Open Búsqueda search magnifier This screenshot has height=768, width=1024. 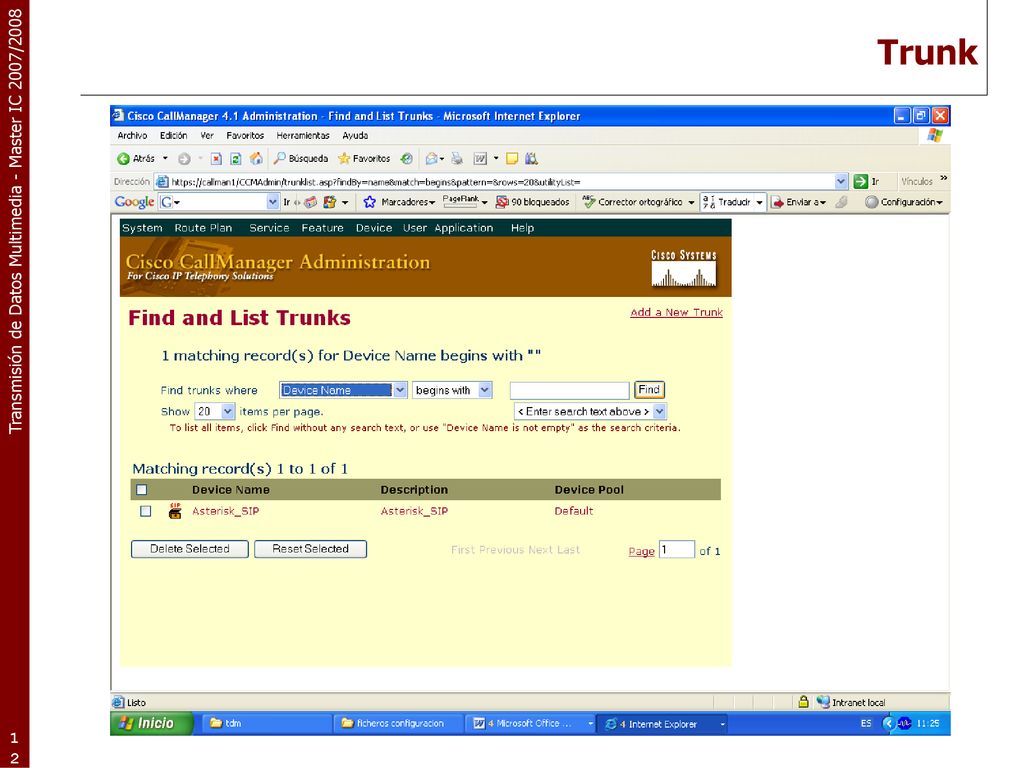[x=280, y=158]
